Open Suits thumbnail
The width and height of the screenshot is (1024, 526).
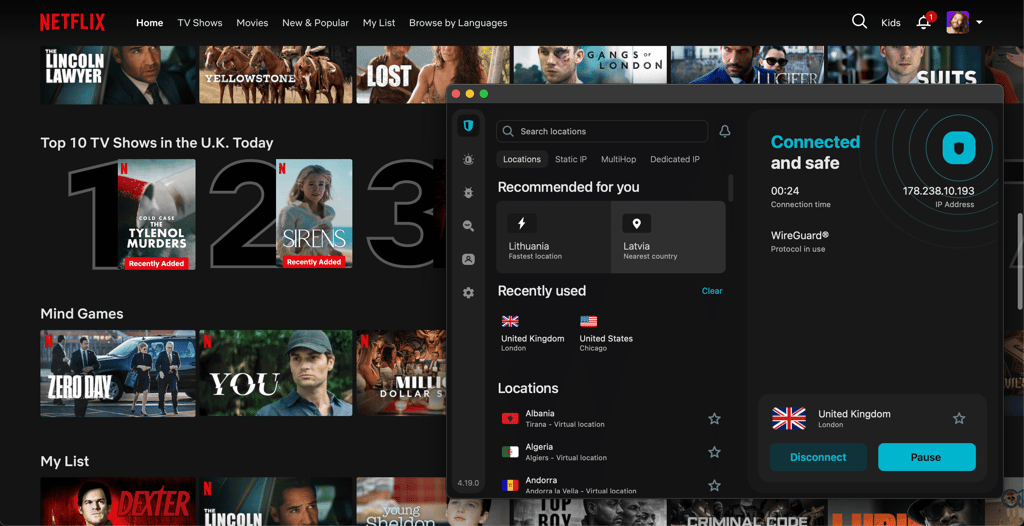pyautogui.click(x=904, y=64)
